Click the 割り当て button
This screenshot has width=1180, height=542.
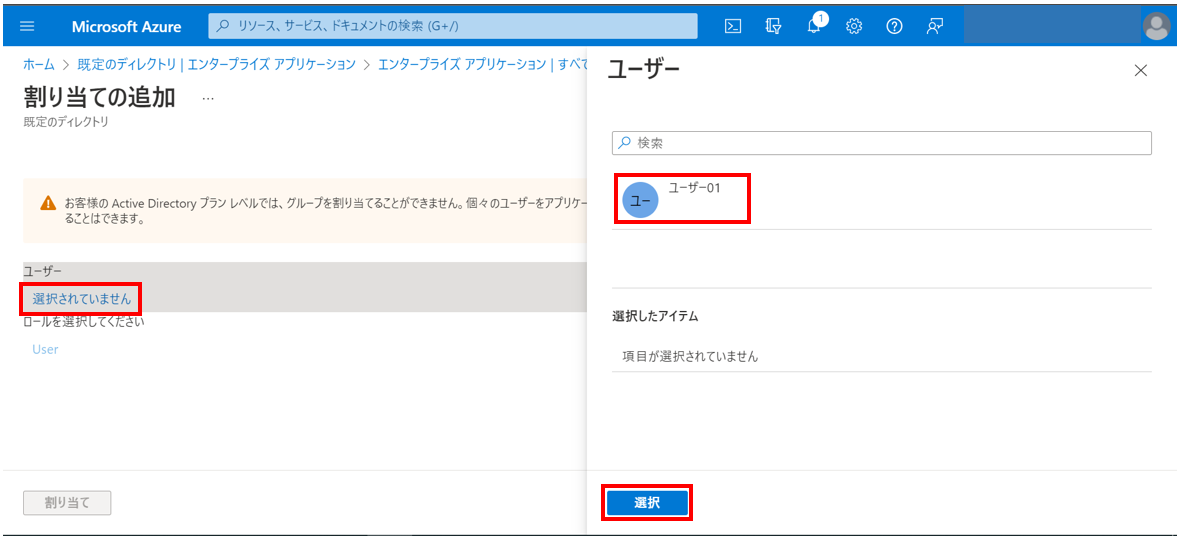click(x=67, y=503)
